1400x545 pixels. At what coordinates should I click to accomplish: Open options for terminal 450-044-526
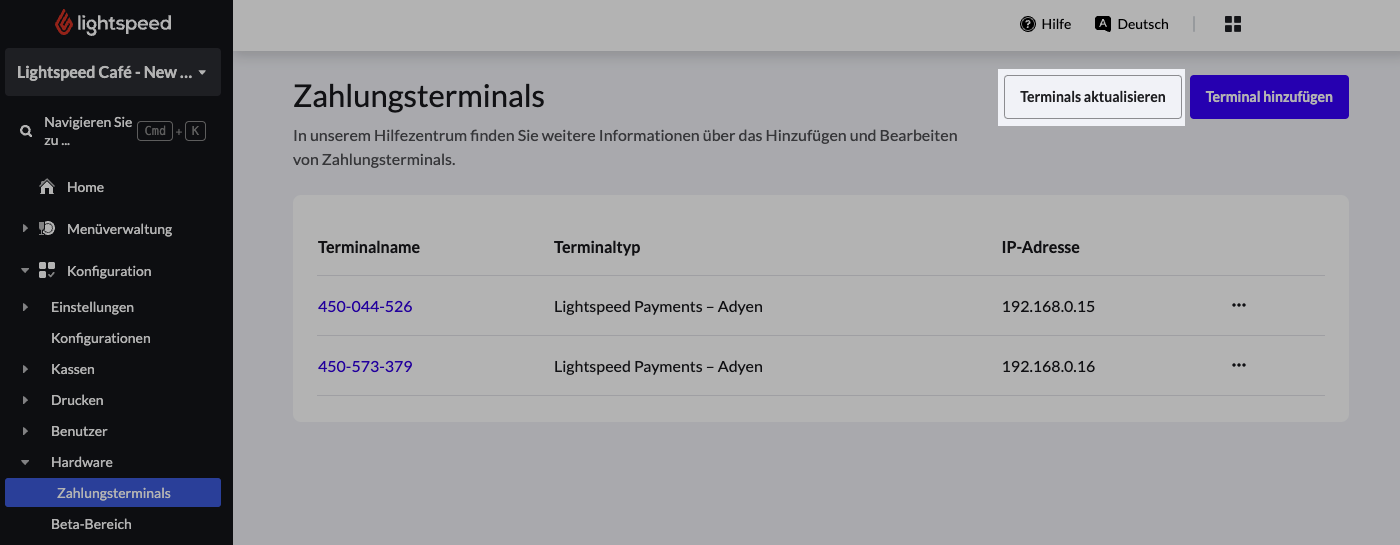[x=1239, y=306]
